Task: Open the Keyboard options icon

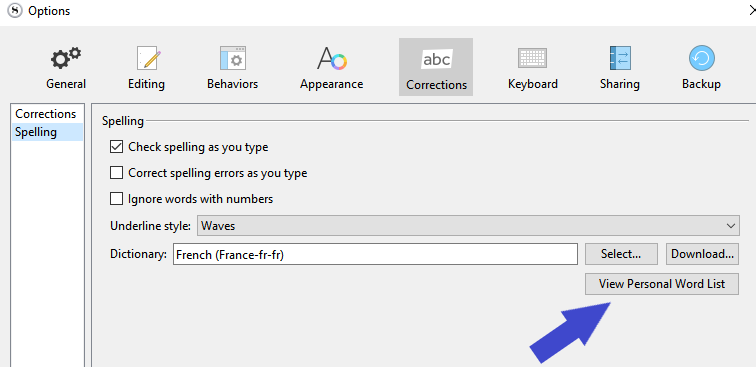Action: [x=532, y=58]
